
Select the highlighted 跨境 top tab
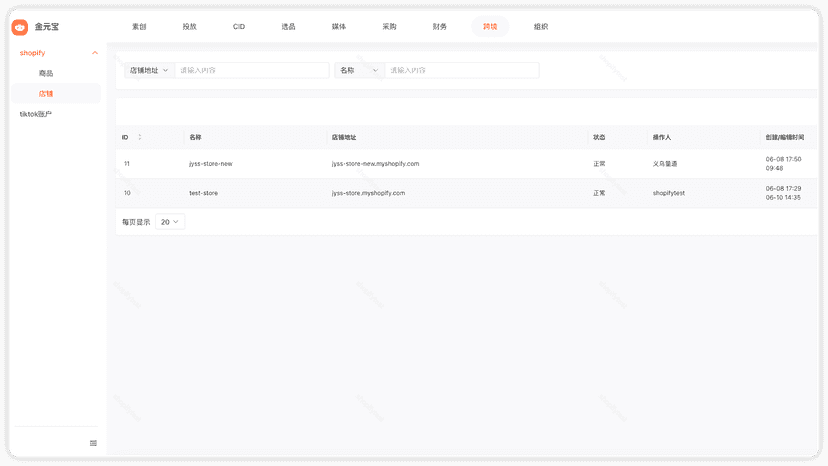pyautogui.click(x=490, y=26)
